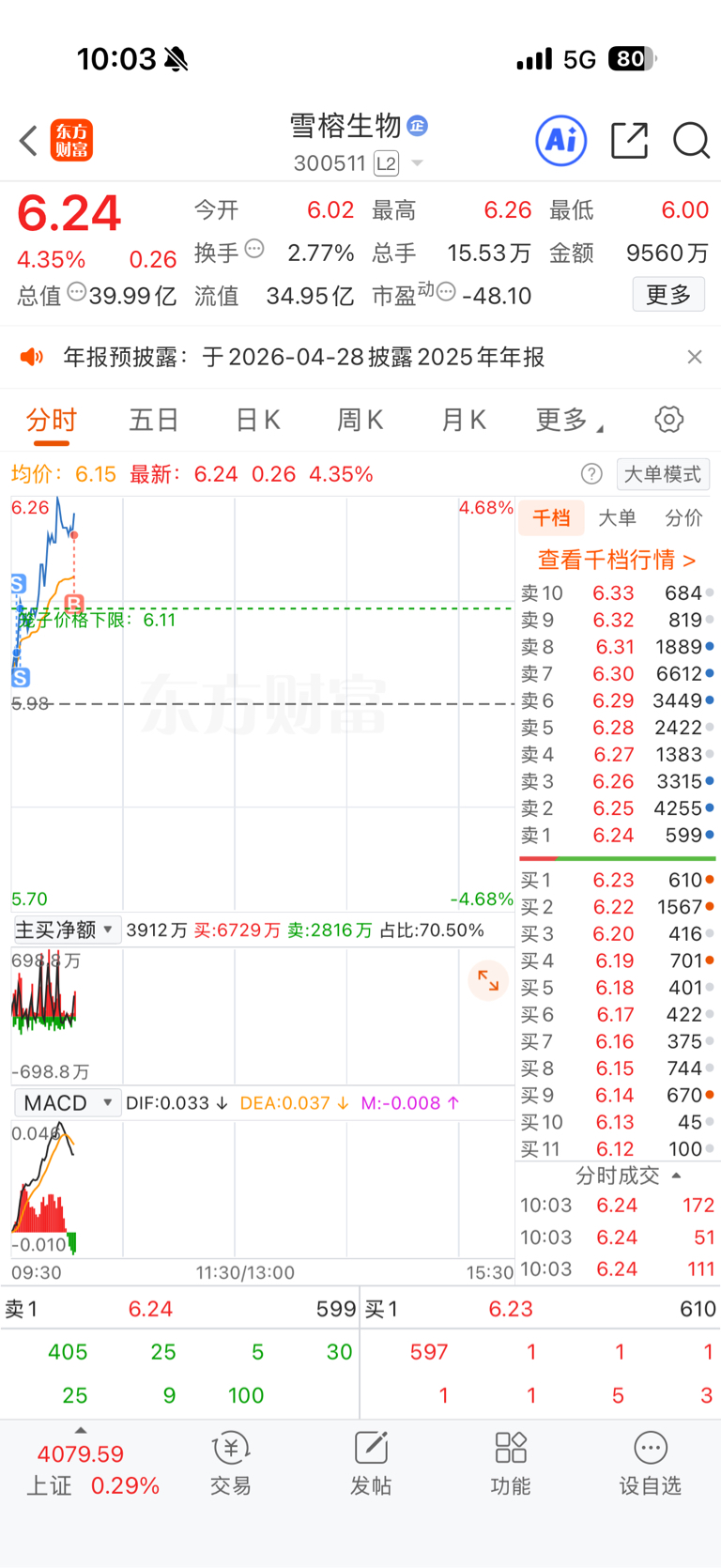The width and height of the screenshot is (721, 1568).
Task: Expand the 更多 chart period dropdown
Action: (569, 420)
